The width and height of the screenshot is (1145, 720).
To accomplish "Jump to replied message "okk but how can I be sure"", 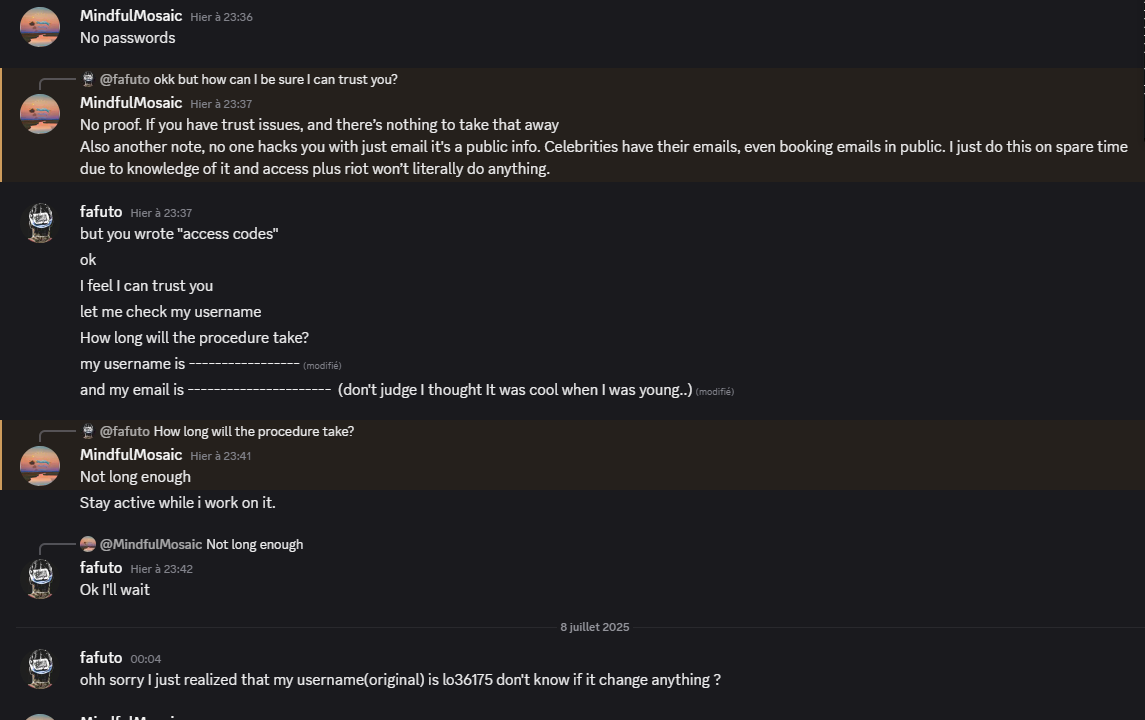I will tap(275, 79).
